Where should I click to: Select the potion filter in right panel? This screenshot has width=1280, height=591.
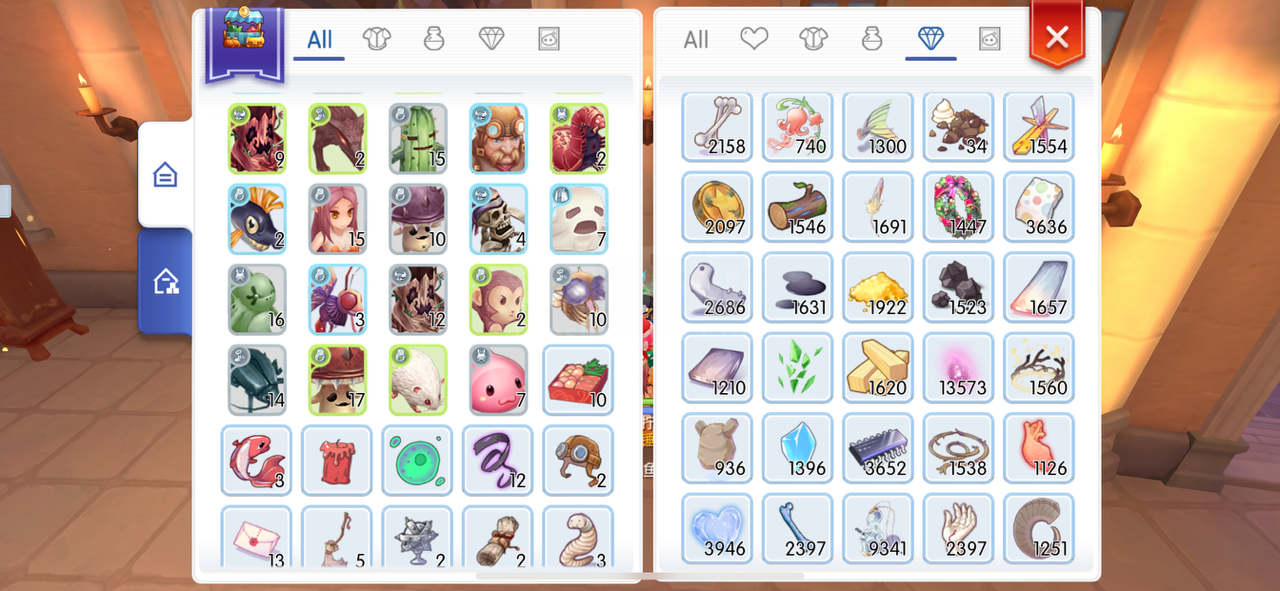coord(872,39)
